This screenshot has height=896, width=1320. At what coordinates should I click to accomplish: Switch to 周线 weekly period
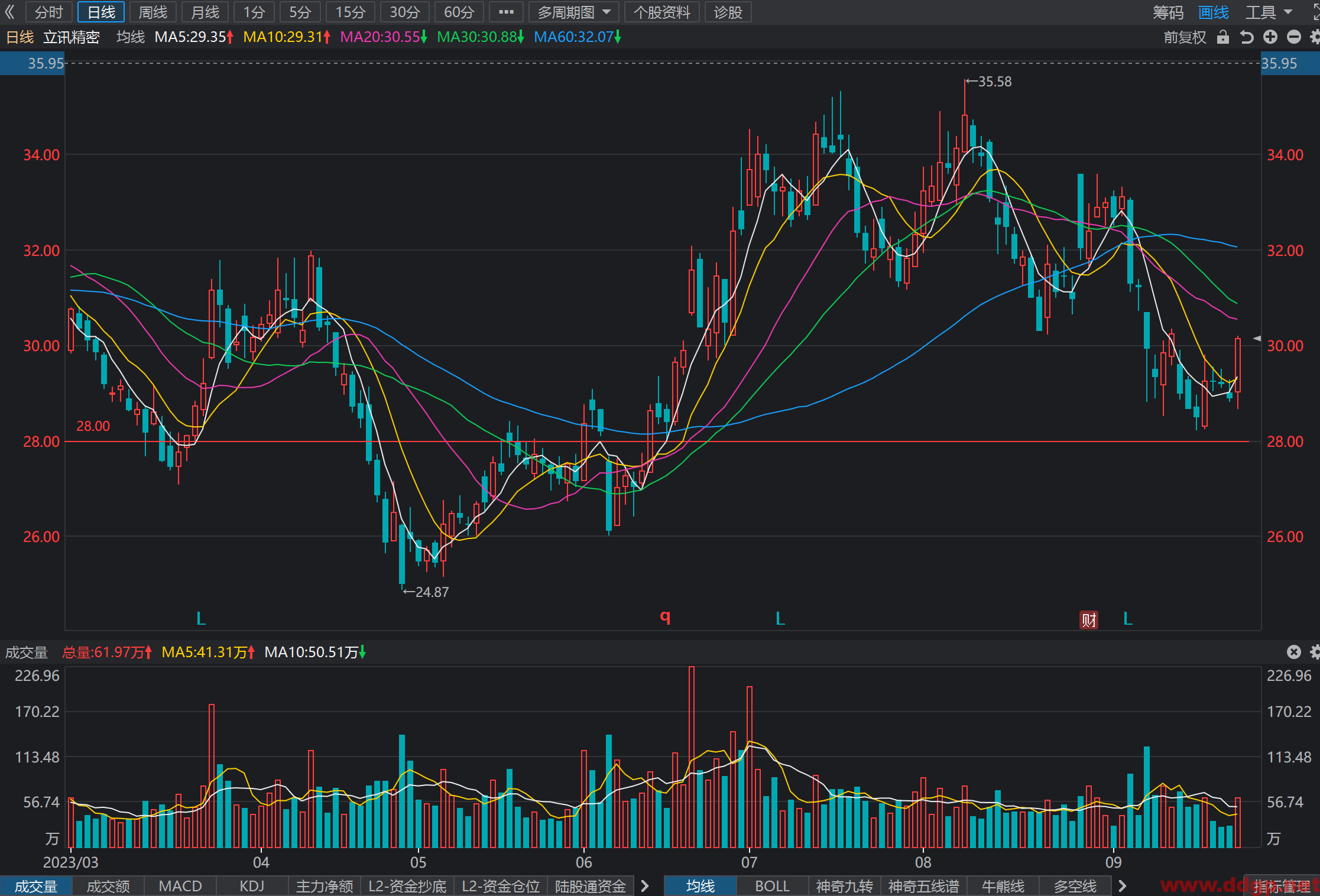coord(153,12)
